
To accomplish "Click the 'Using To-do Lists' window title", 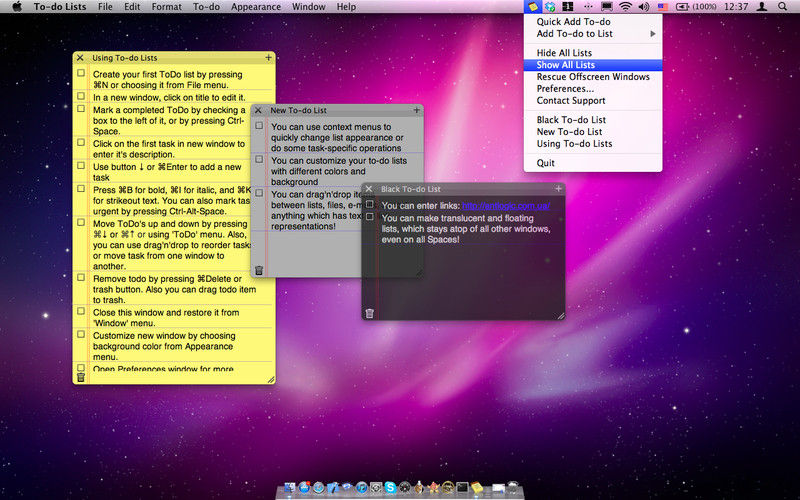I will (x=124, y=58).
